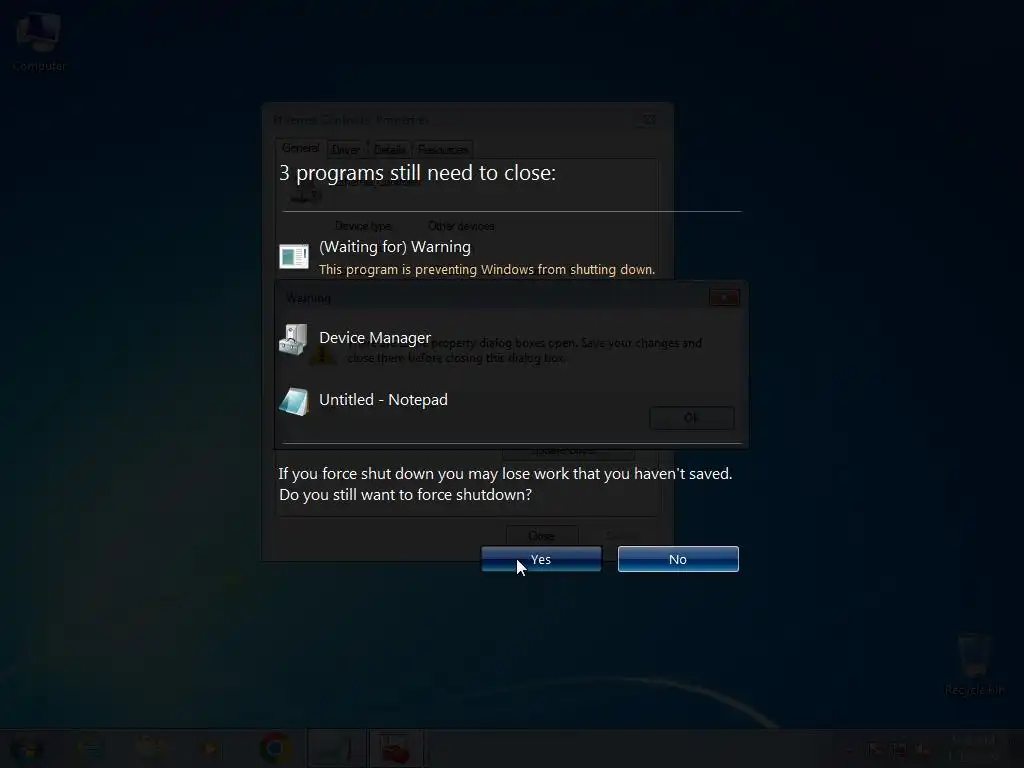Click the Device Manager program icon
Screen dimensions: 1024x768
tap(294, 339)
